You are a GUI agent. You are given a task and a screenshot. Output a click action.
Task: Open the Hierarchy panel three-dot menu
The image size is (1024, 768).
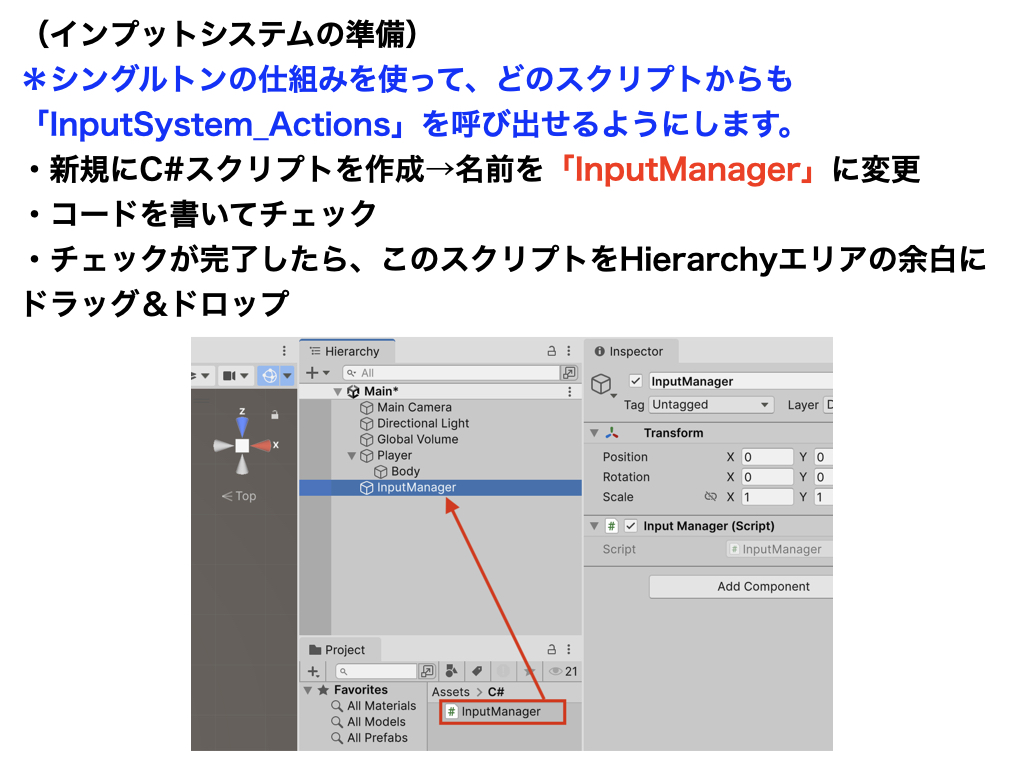coord(569,351)
